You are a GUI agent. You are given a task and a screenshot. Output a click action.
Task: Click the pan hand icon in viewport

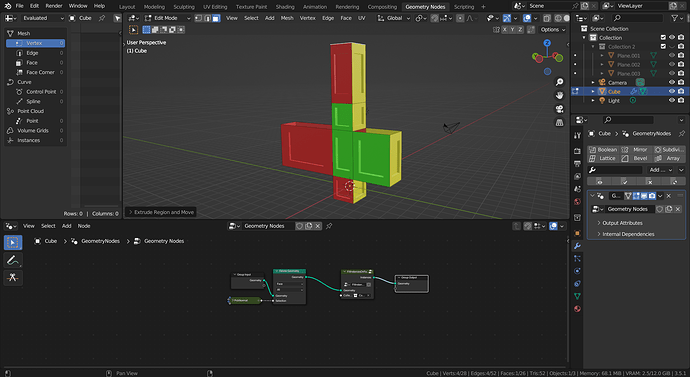pos(559,95)
